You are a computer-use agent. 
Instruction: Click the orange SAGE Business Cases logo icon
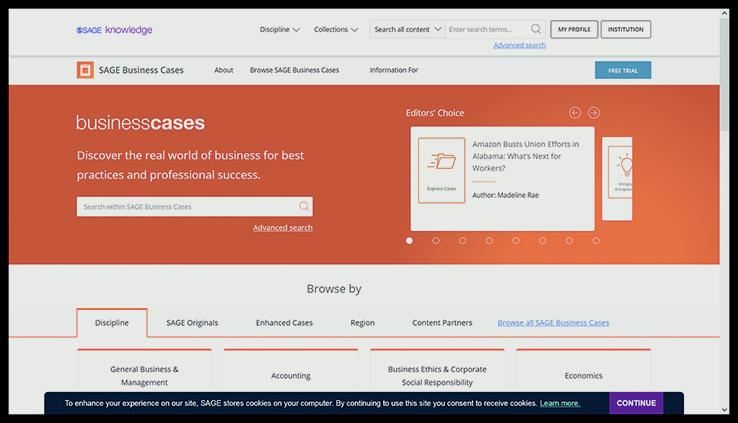[85, 70]
